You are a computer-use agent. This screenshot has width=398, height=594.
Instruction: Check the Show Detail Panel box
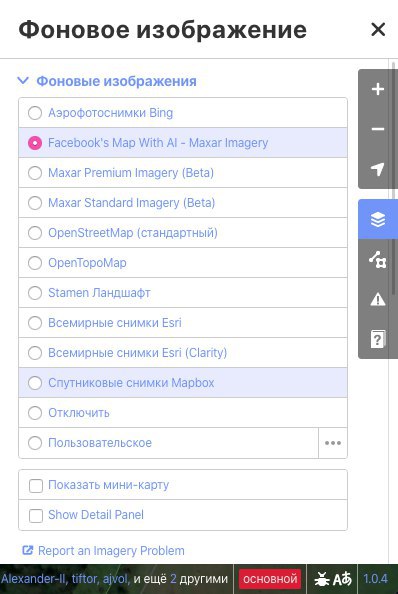point(36,515)
